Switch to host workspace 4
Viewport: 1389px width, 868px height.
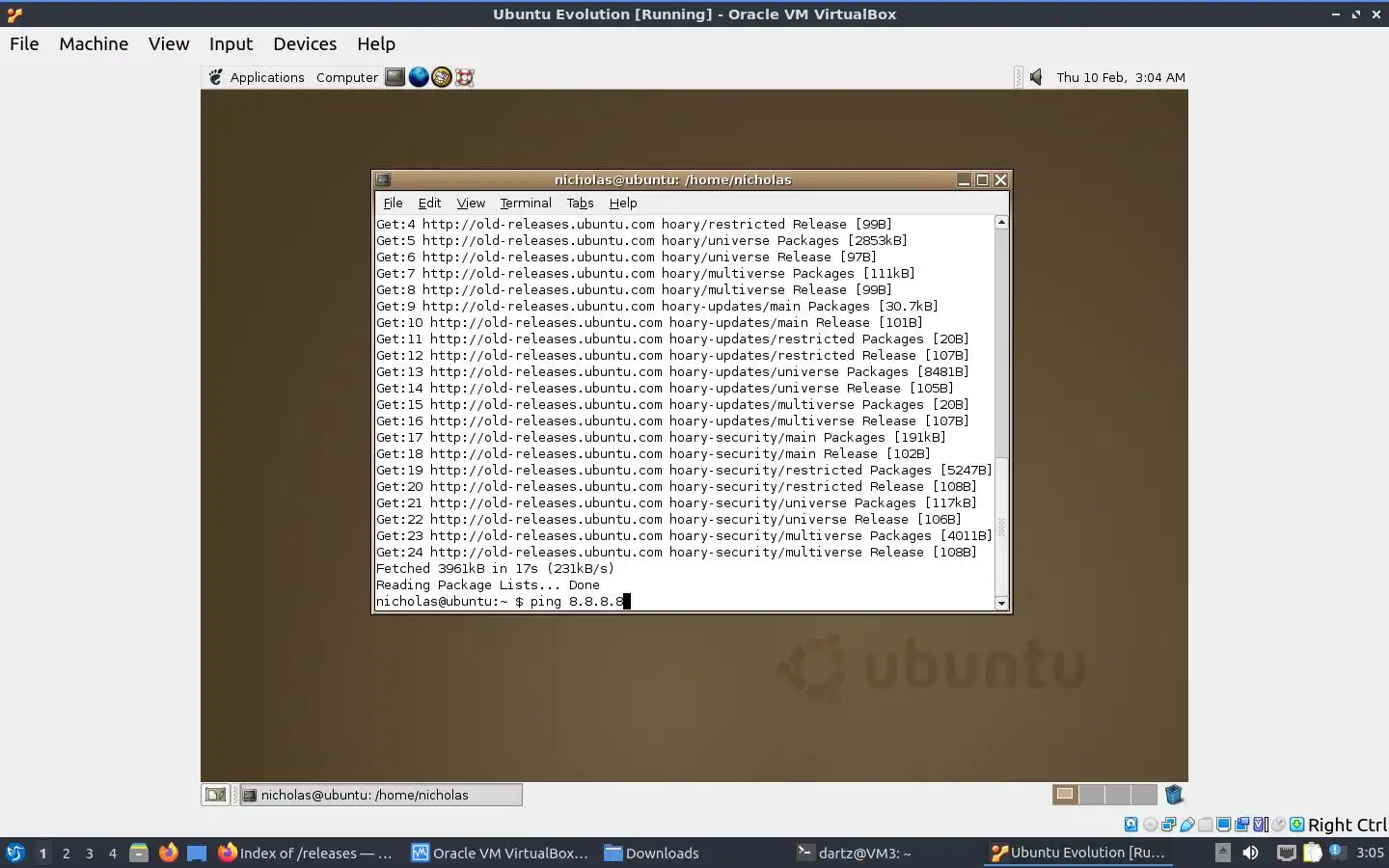[x=112, y=853]
